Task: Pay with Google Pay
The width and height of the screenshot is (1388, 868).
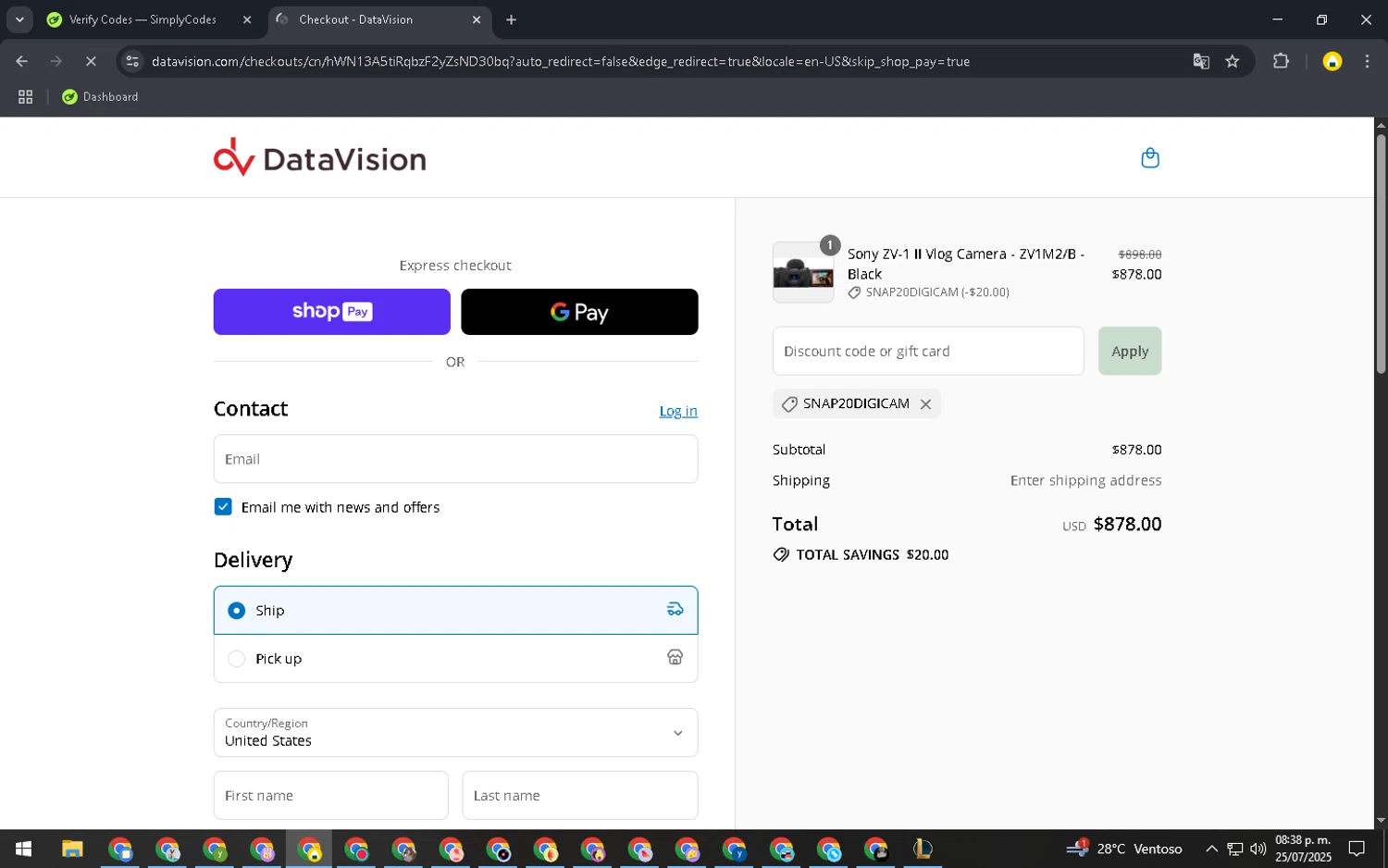Action: coord(579,312)
